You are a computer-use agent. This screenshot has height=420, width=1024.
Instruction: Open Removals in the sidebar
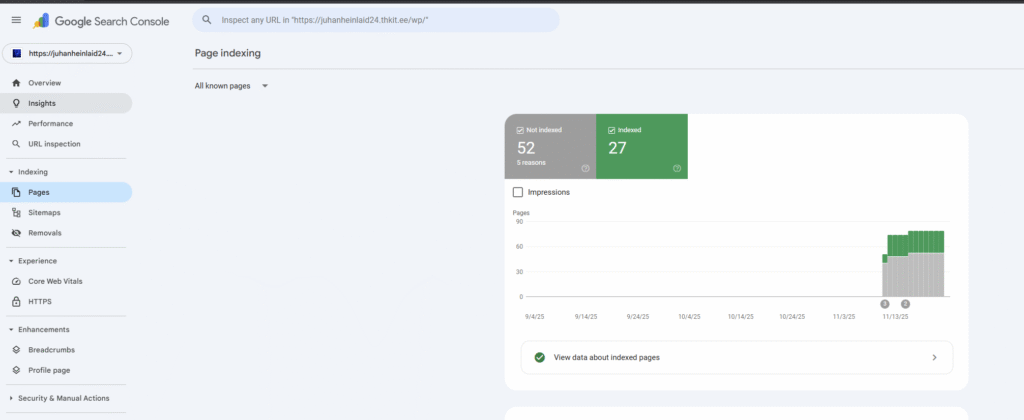tap(44, 233)
